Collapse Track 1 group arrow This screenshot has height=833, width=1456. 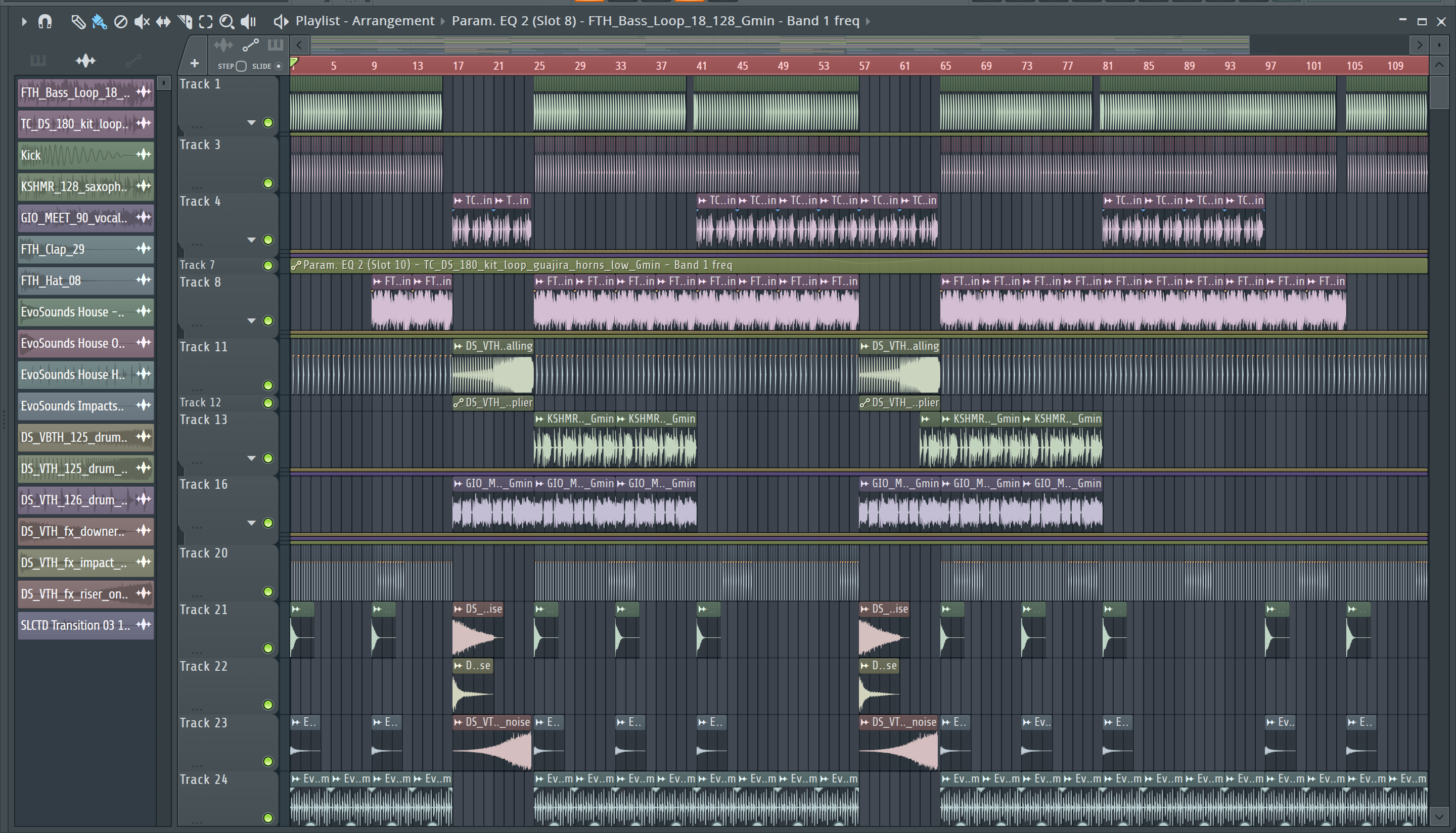click(x=251, y=122)
